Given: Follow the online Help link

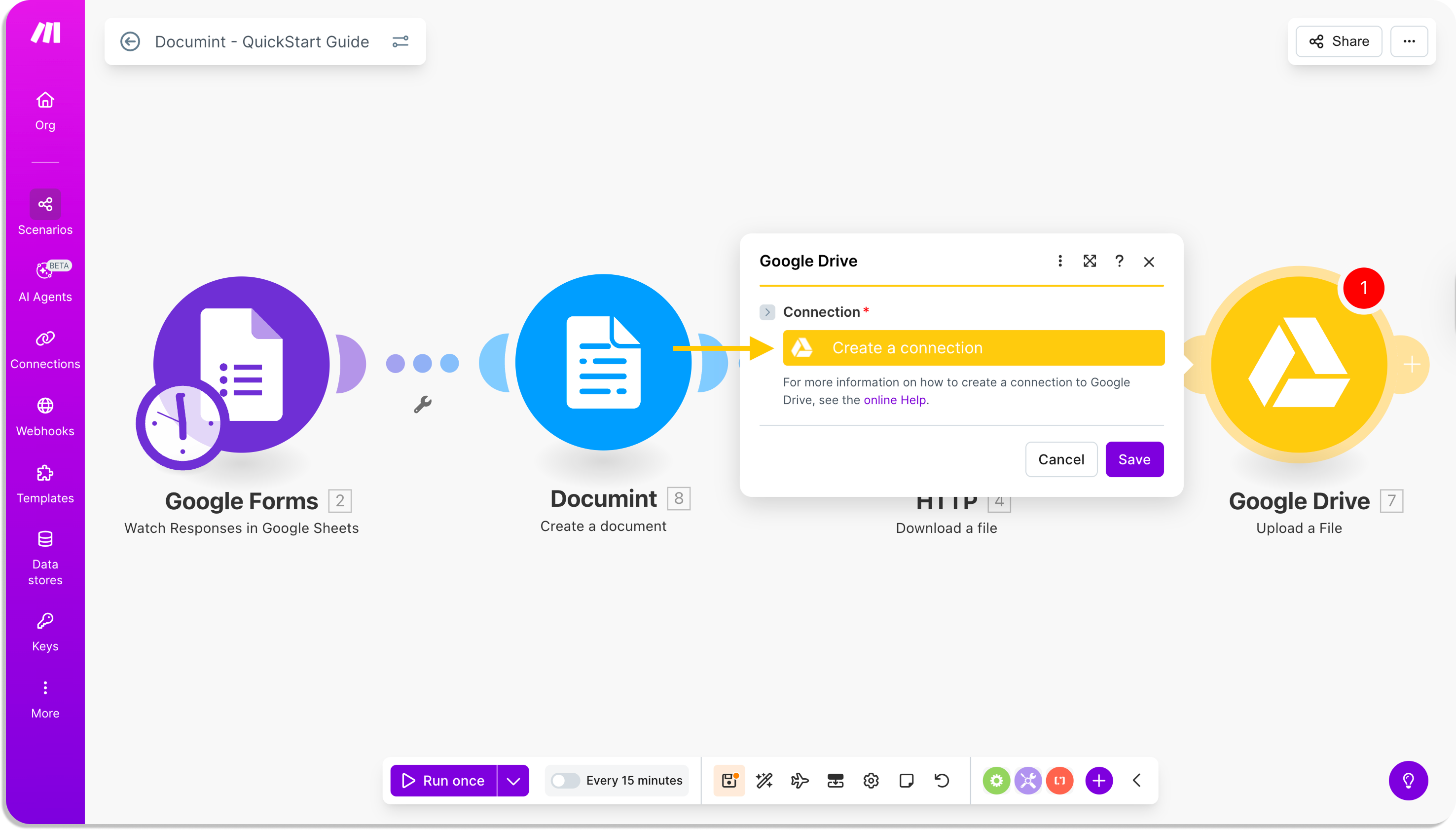Looking at the screenshot, I should [894, 400].
